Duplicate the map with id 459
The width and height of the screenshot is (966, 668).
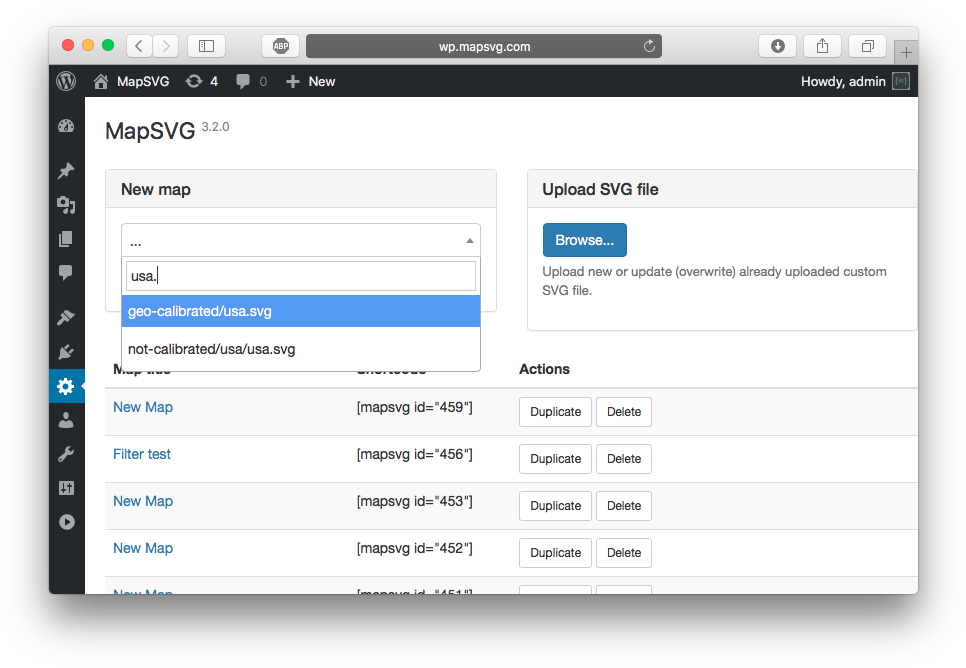tap(555, 412)
